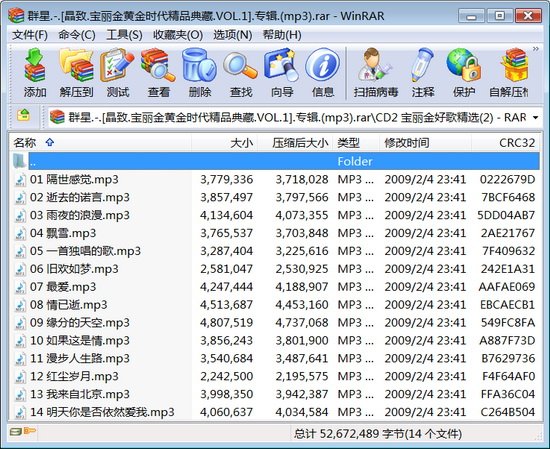Click the Test (测试) archive icon

pyautogui.click(x=118, y=73)
